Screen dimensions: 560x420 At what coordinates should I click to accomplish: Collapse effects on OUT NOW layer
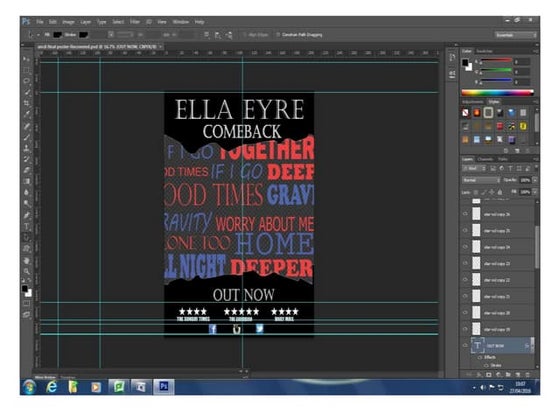[532, 345]
